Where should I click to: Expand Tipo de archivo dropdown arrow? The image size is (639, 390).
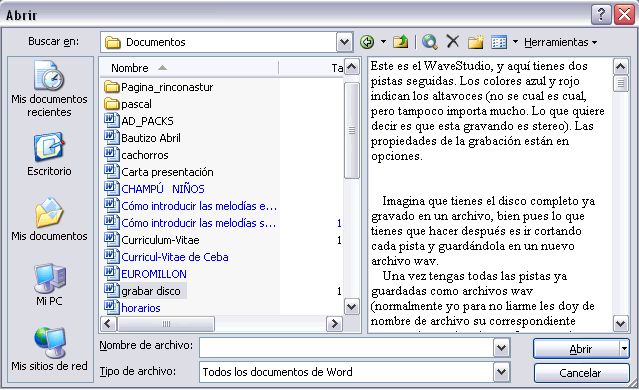501,372
